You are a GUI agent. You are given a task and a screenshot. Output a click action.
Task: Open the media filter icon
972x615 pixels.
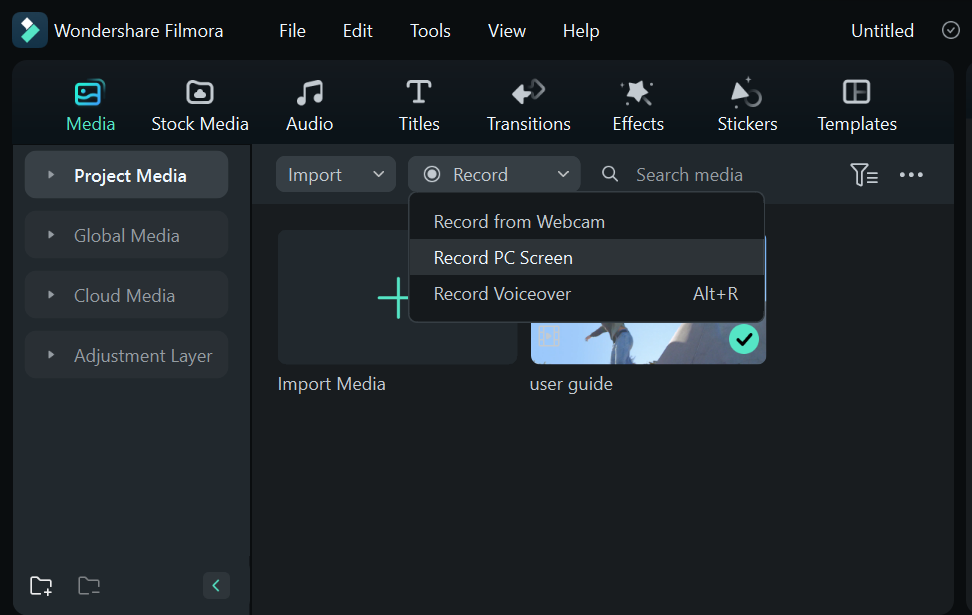pyautogui.click(x=864, y=174)
